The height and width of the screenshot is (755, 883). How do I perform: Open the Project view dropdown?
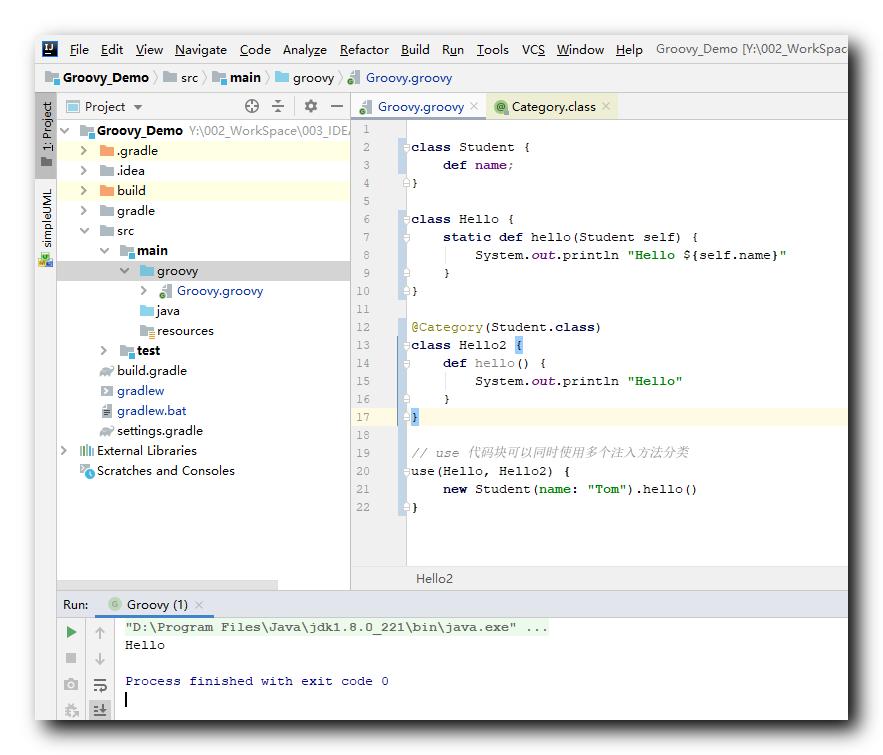click(x=138, y=107)
